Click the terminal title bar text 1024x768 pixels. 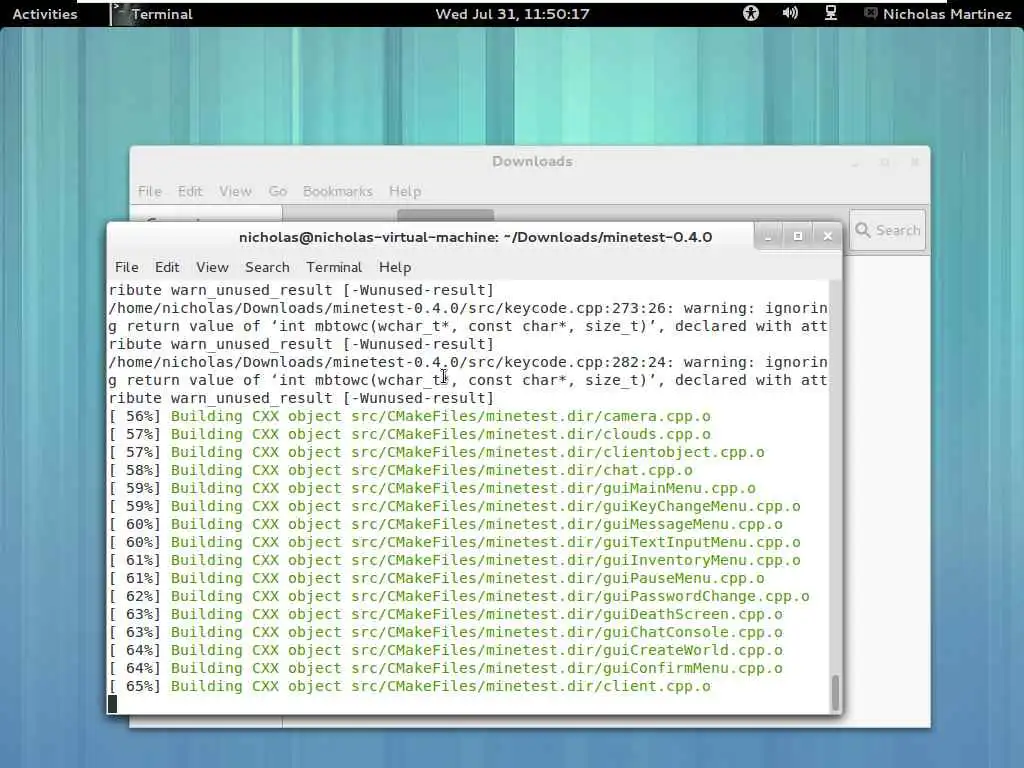pyautogui.click(x=475, y=237)
